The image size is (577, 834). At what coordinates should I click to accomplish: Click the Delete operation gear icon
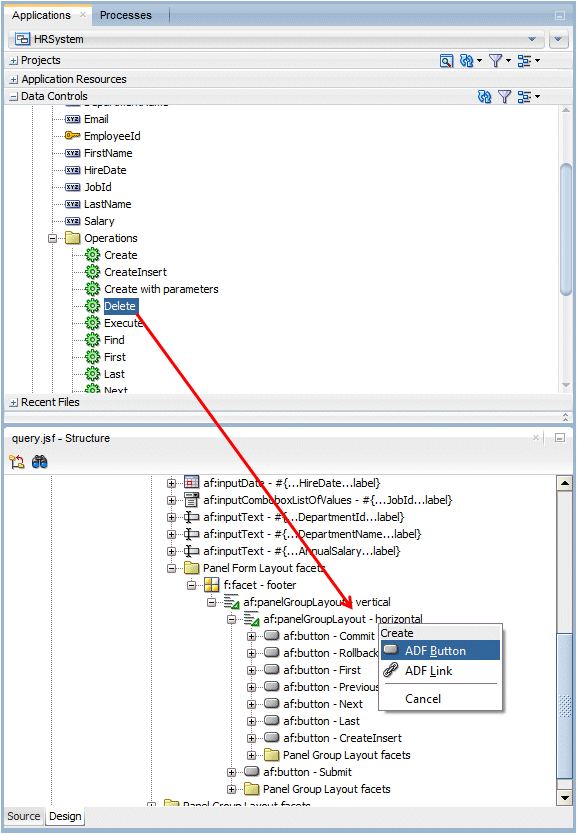click(x=93, y=306)
